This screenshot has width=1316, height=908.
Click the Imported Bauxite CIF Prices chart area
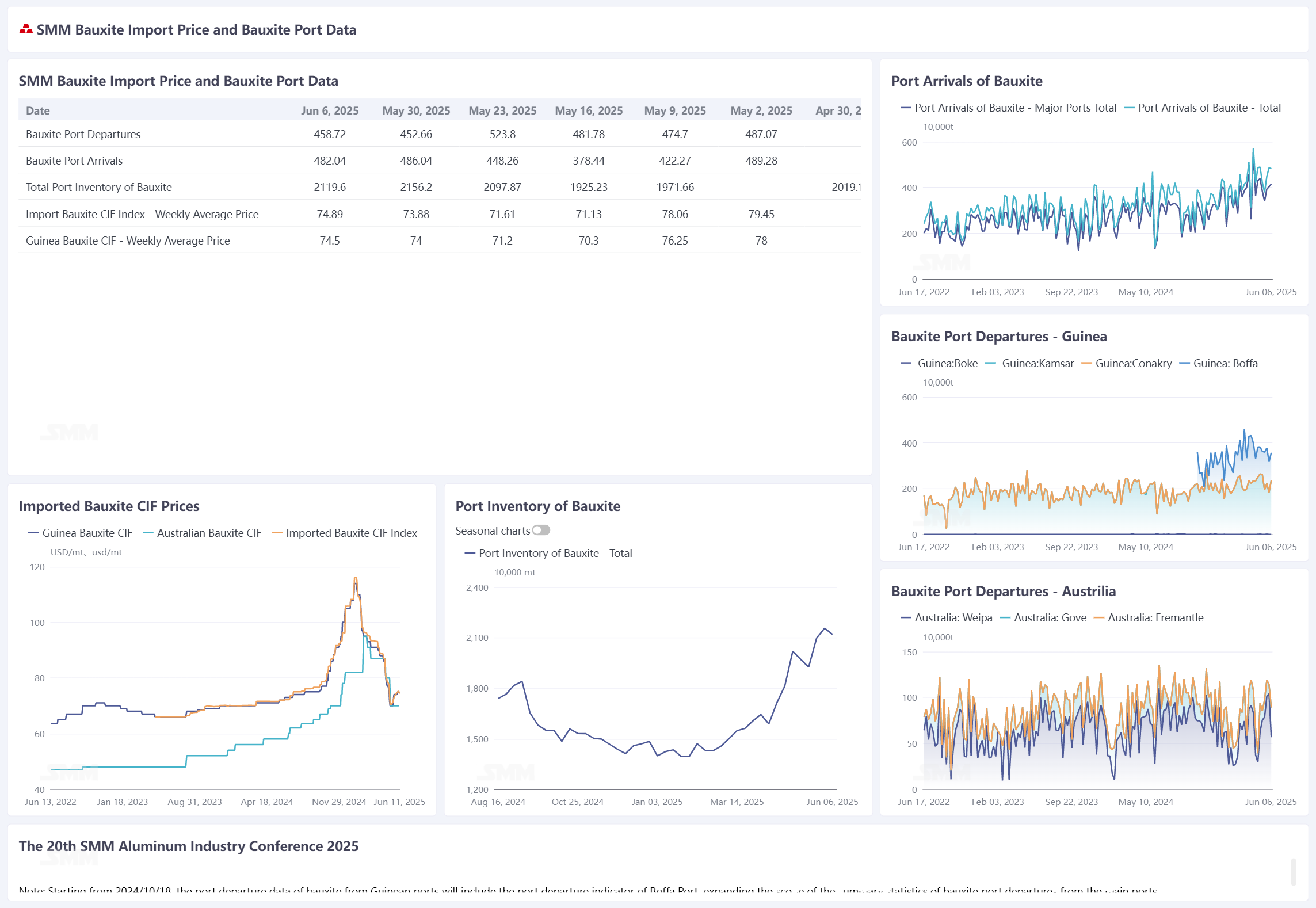225,678
